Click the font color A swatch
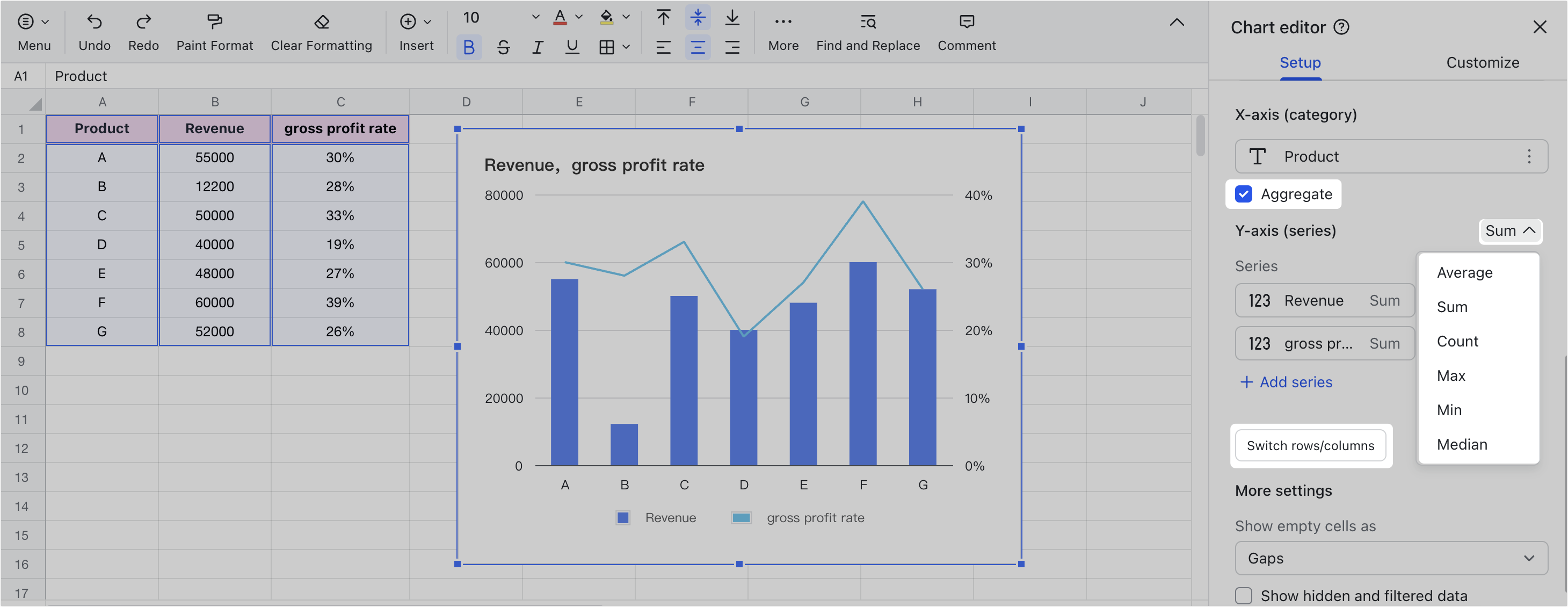 click(560, 18)
